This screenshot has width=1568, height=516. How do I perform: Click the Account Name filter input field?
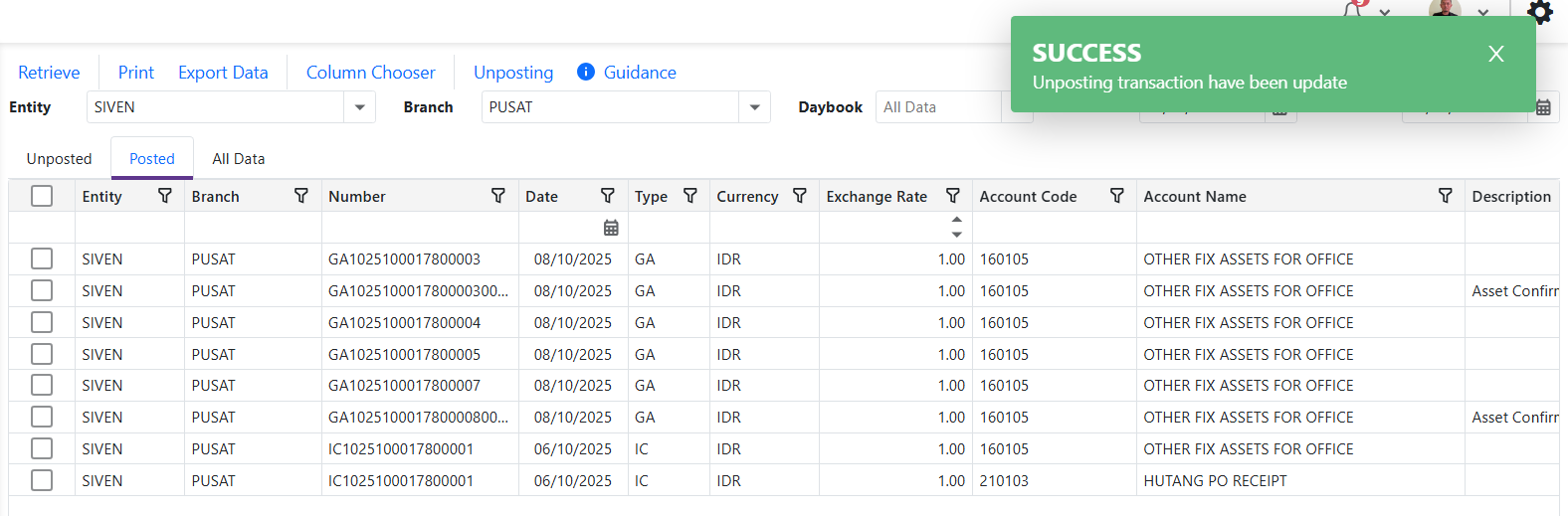pyautogui.click(x=1300, y=228)
